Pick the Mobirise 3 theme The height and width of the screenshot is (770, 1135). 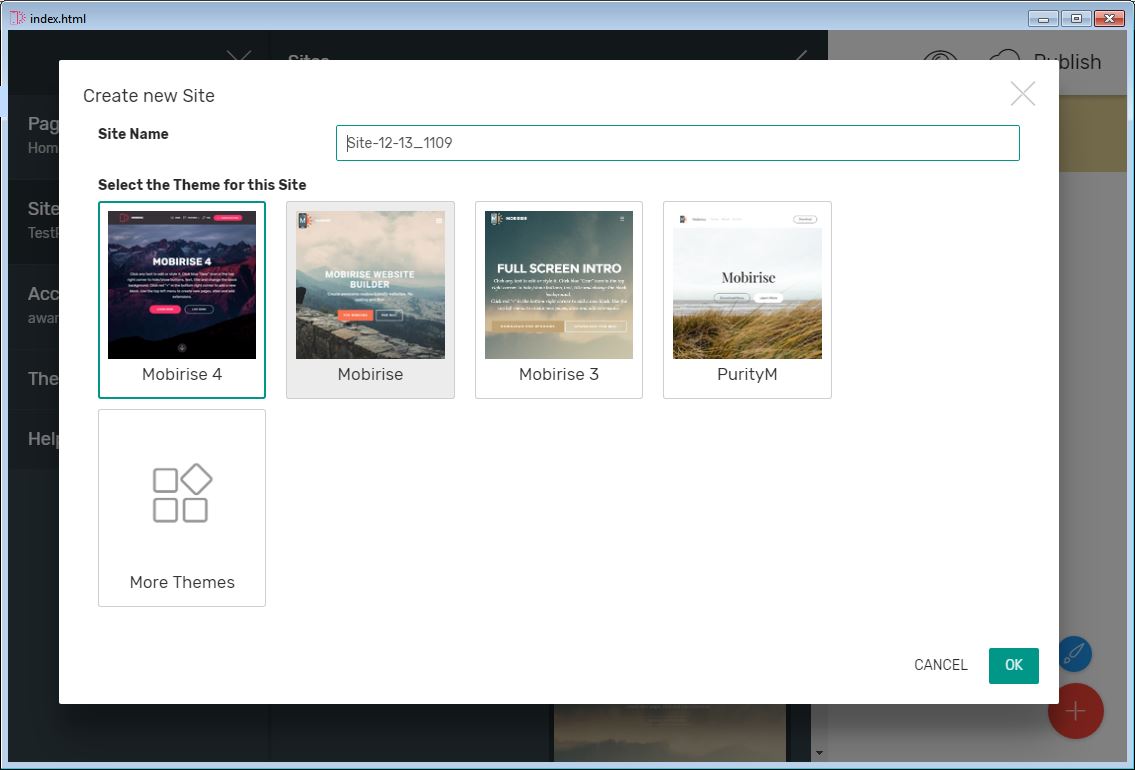pyautogui.click(x=558, y=285)
